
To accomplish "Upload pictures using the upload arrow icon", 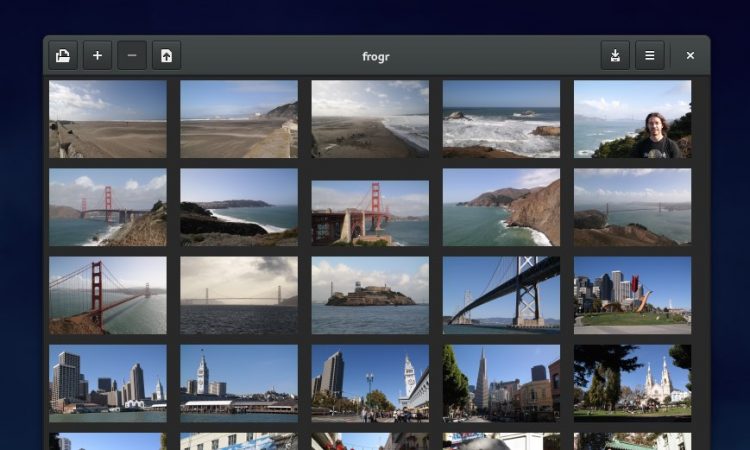I will [x=166, y=56].
